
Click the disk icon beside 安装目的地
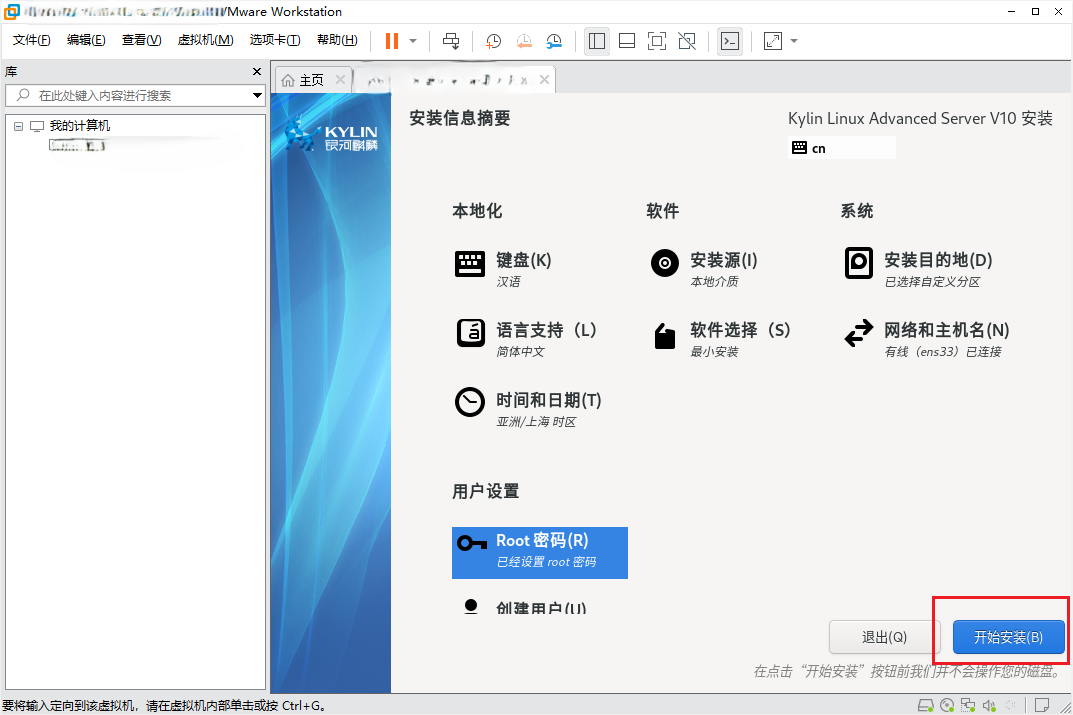click(859, 263)
